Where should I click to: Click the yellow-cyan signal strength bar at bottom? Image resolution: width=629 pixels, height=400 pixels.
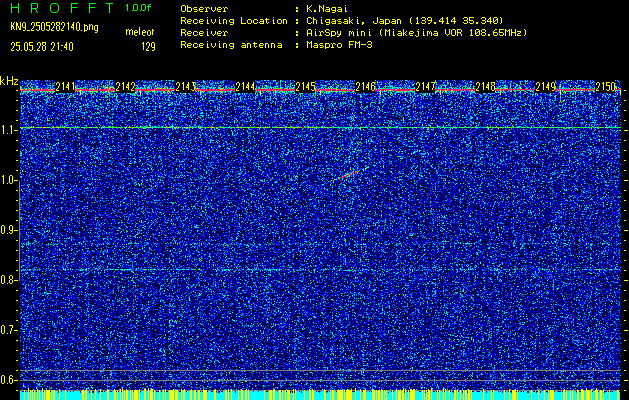pyautogui.click(x=320, y=395)
